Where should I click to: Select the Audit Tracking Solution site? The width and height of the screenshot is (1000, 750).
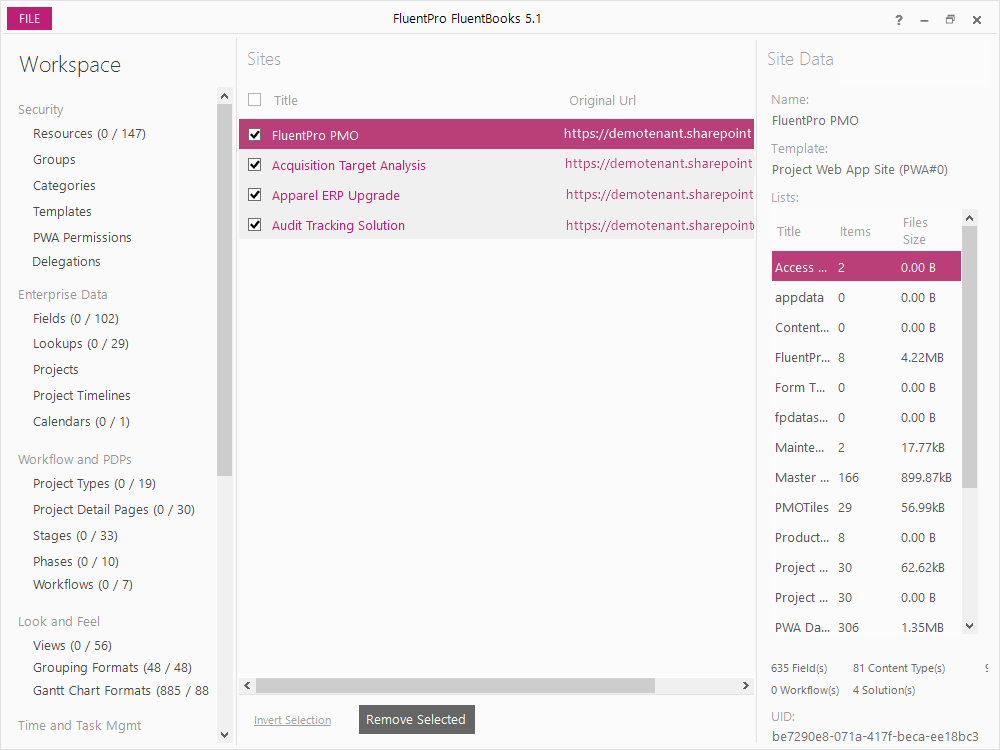pos(338,225)
